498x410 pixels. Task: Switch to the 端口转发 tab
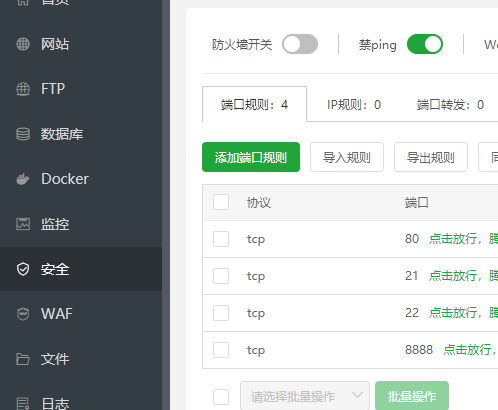pos(450,105)
